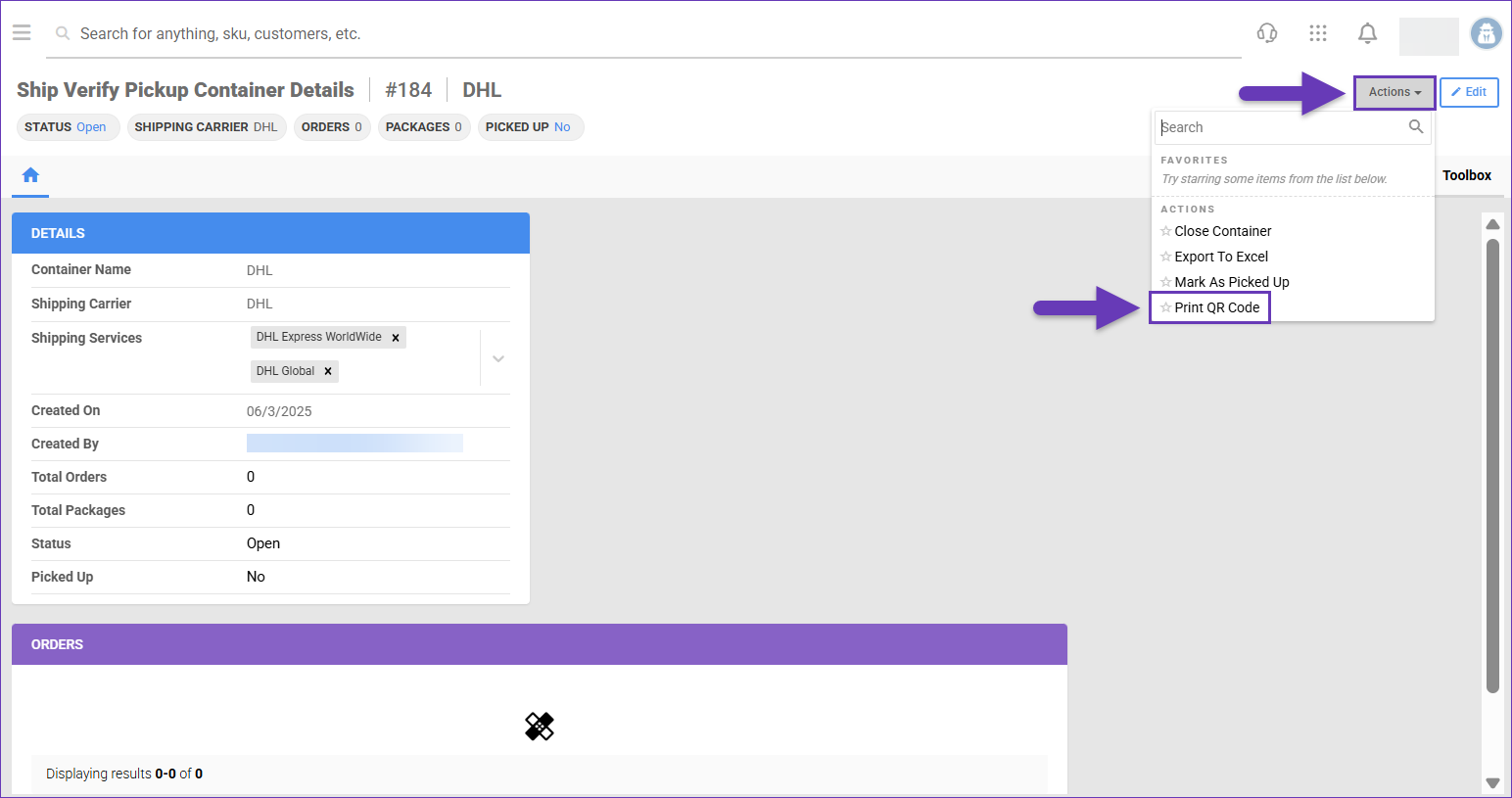Click the ORDERS 0 badge
Image resolution: width=1512 pixels, height=798 pixels.
tap(332, 127)
